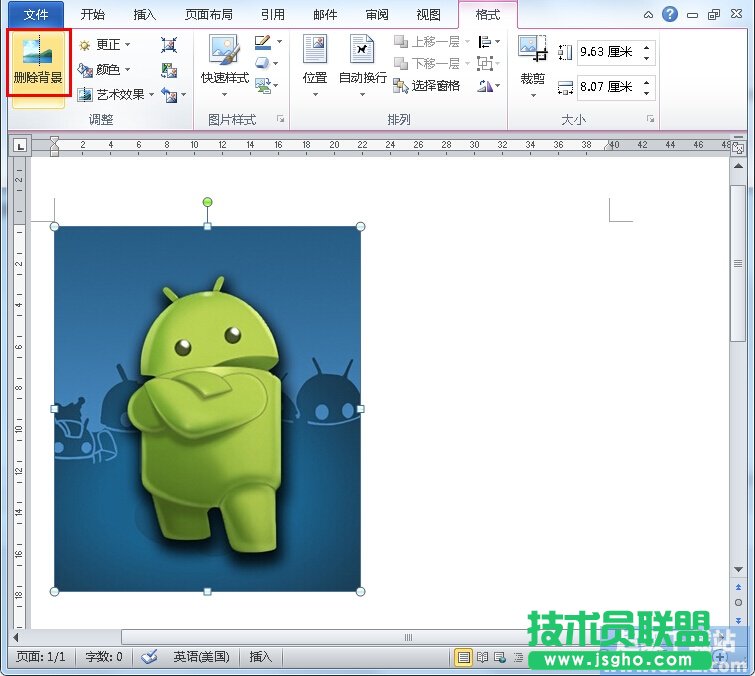Click the Position (位置) picture icon
The image size is (755, 676).
coord(315,50)
